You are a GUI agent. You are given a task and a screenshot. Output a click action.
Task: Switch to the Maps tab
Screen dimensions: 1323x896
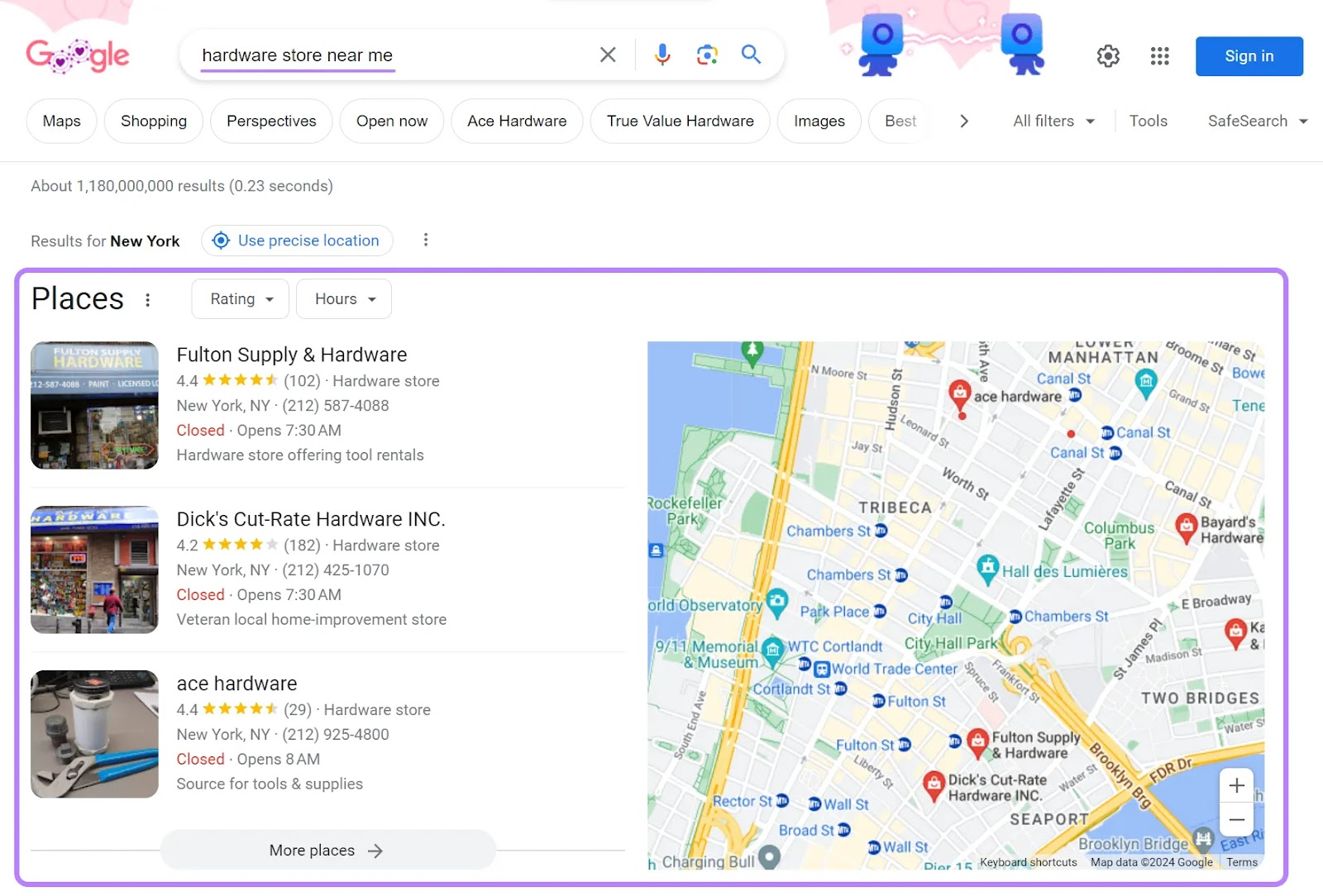click(x=61, y=121)
